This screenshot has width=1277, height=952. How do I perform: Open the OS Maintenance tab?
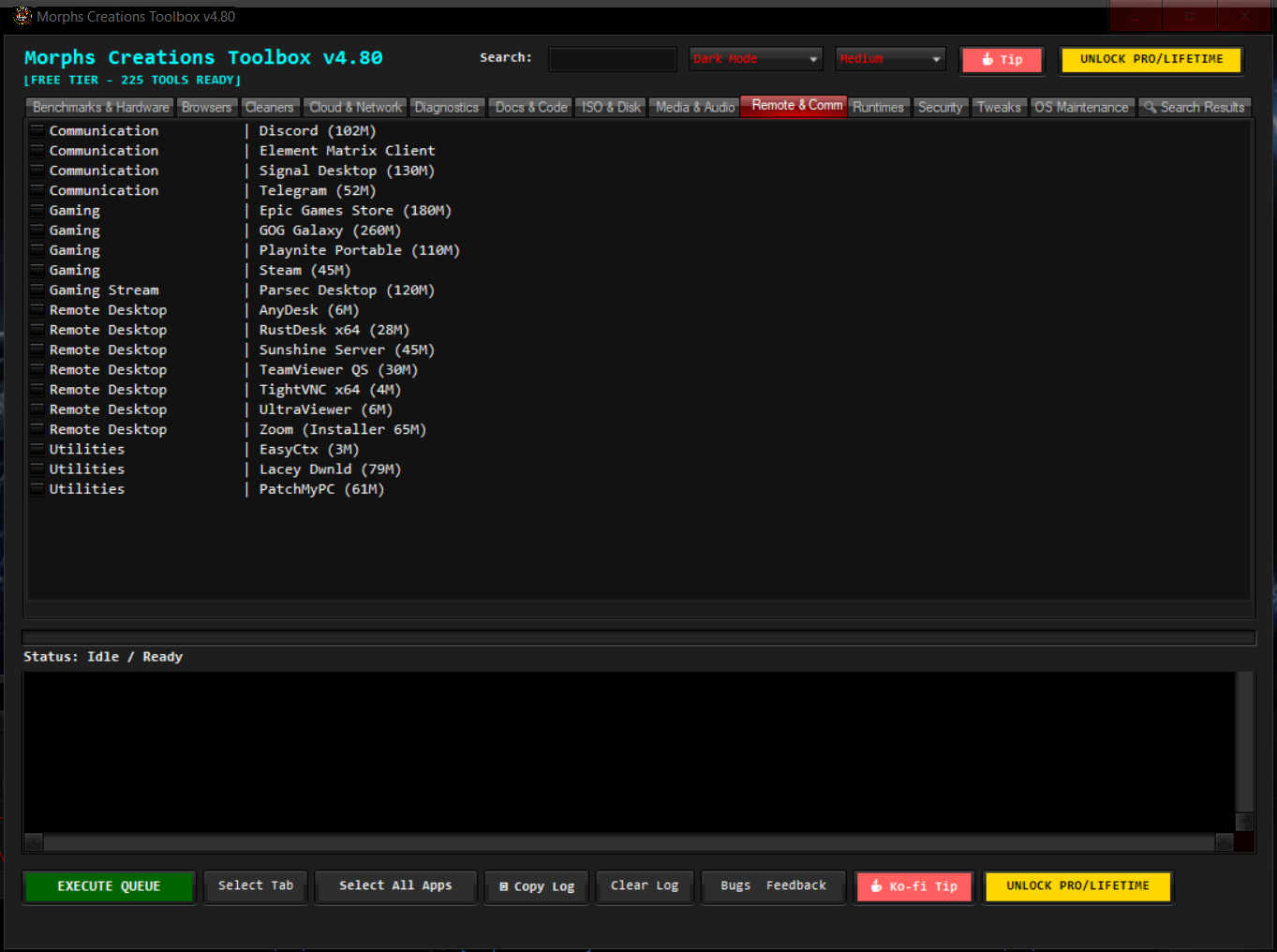[1082, 108]
